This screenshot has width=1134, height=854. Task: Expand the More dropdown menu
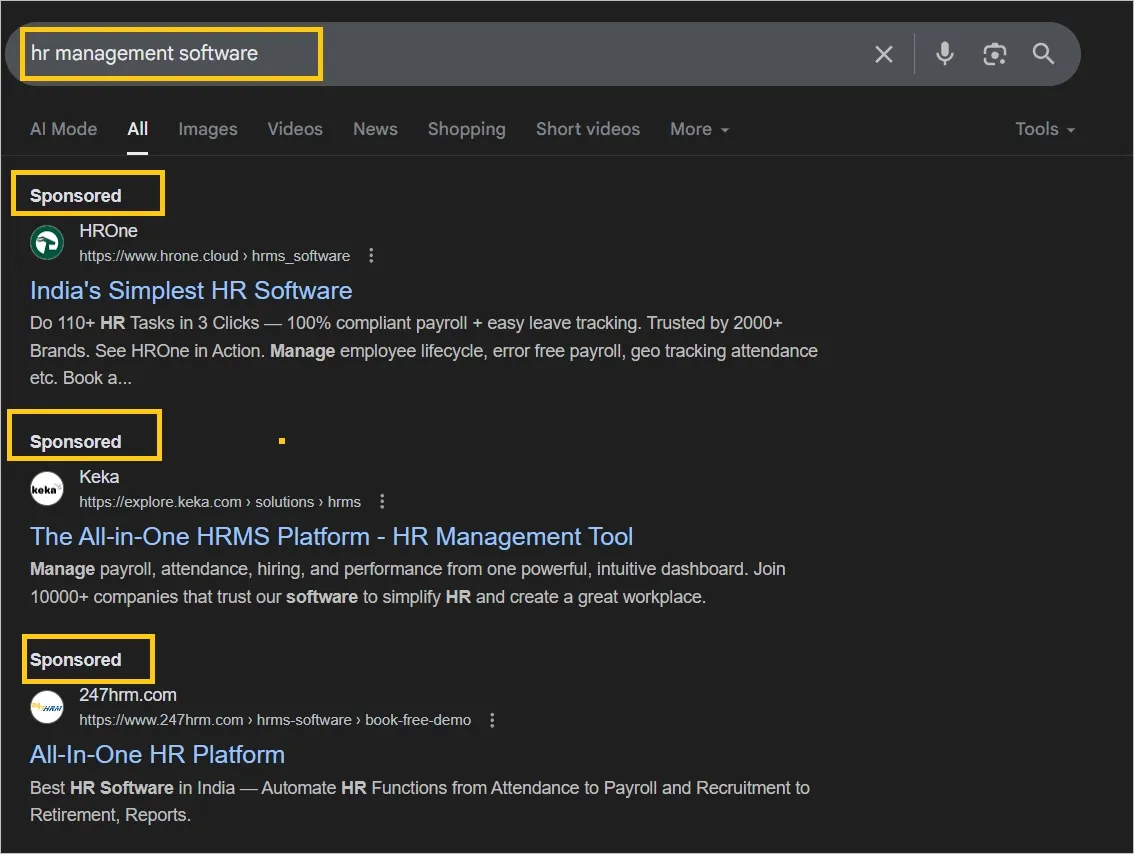(x=699, y=129)
